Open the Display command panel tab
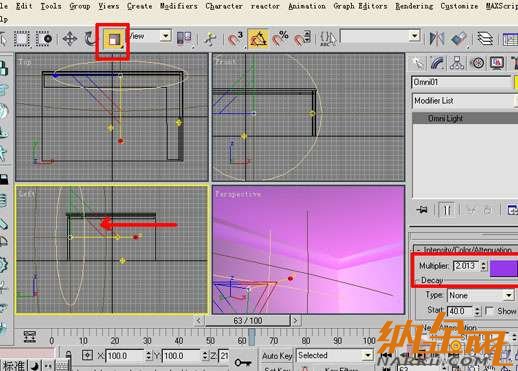Viewport: 518px width, 371px height. 497,63
